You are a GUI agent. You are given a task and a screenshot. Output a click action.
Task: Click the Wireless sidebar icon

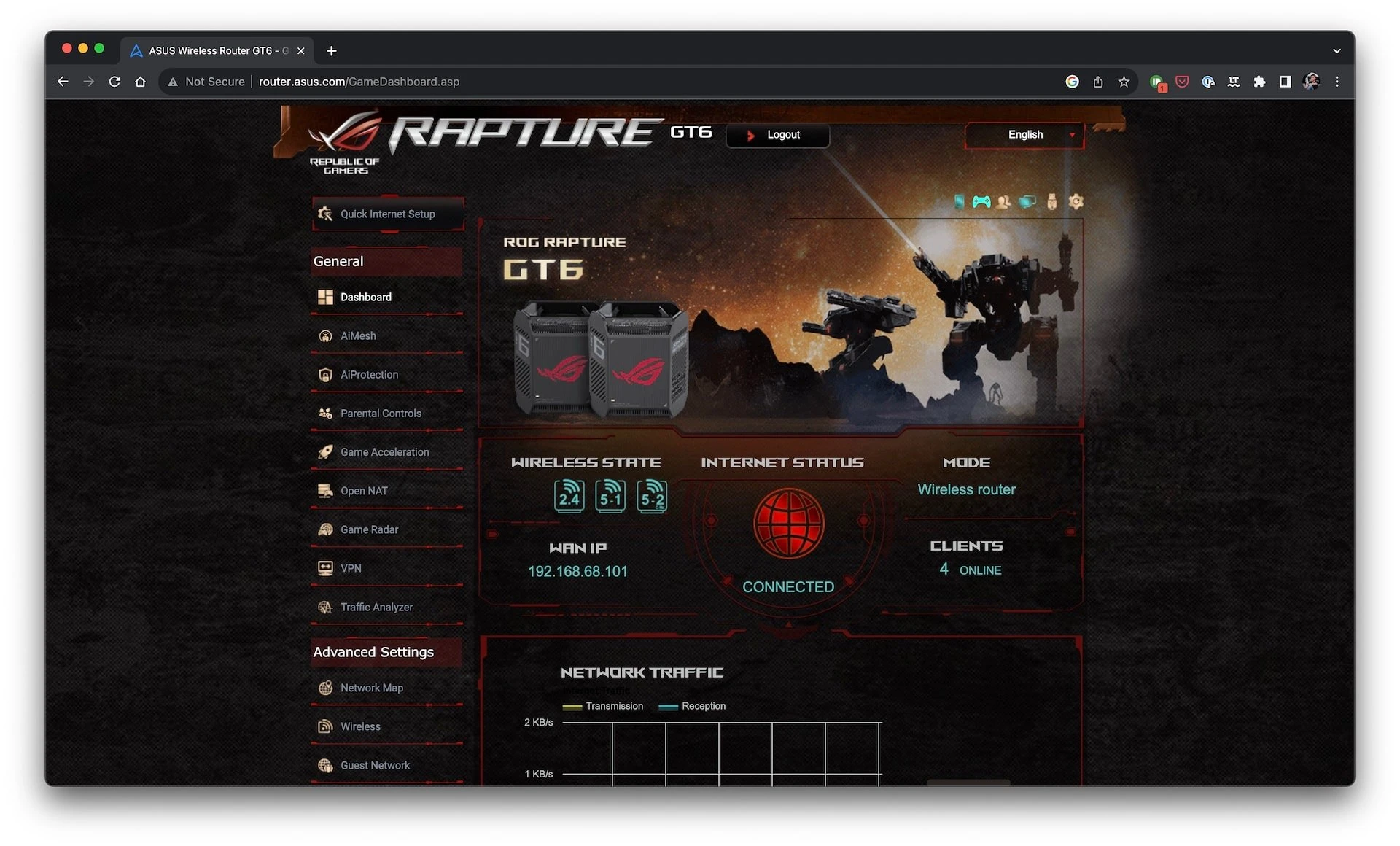pyautogui.click(x=325, y=726)
